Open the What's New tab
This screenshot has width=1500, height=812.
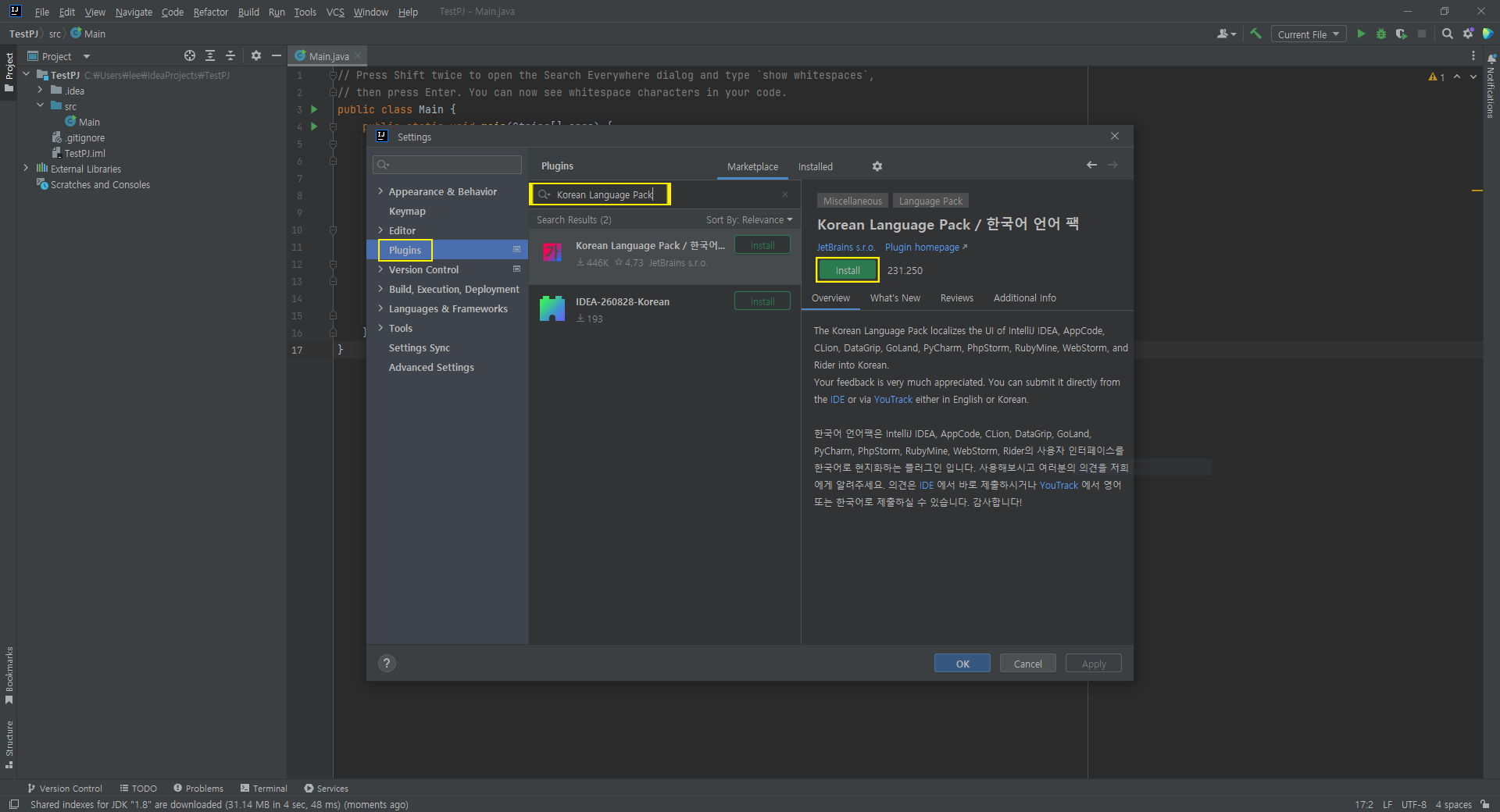(895, 298)
